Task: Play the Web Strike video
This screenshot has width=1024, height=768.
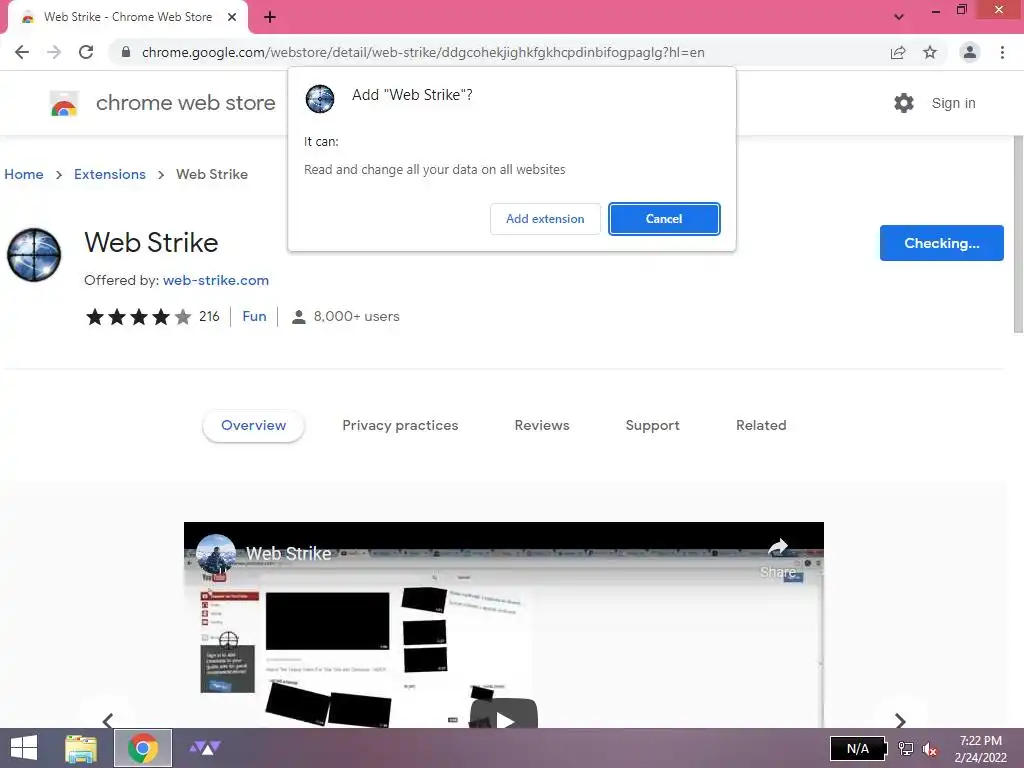Action: click(504, 714)
